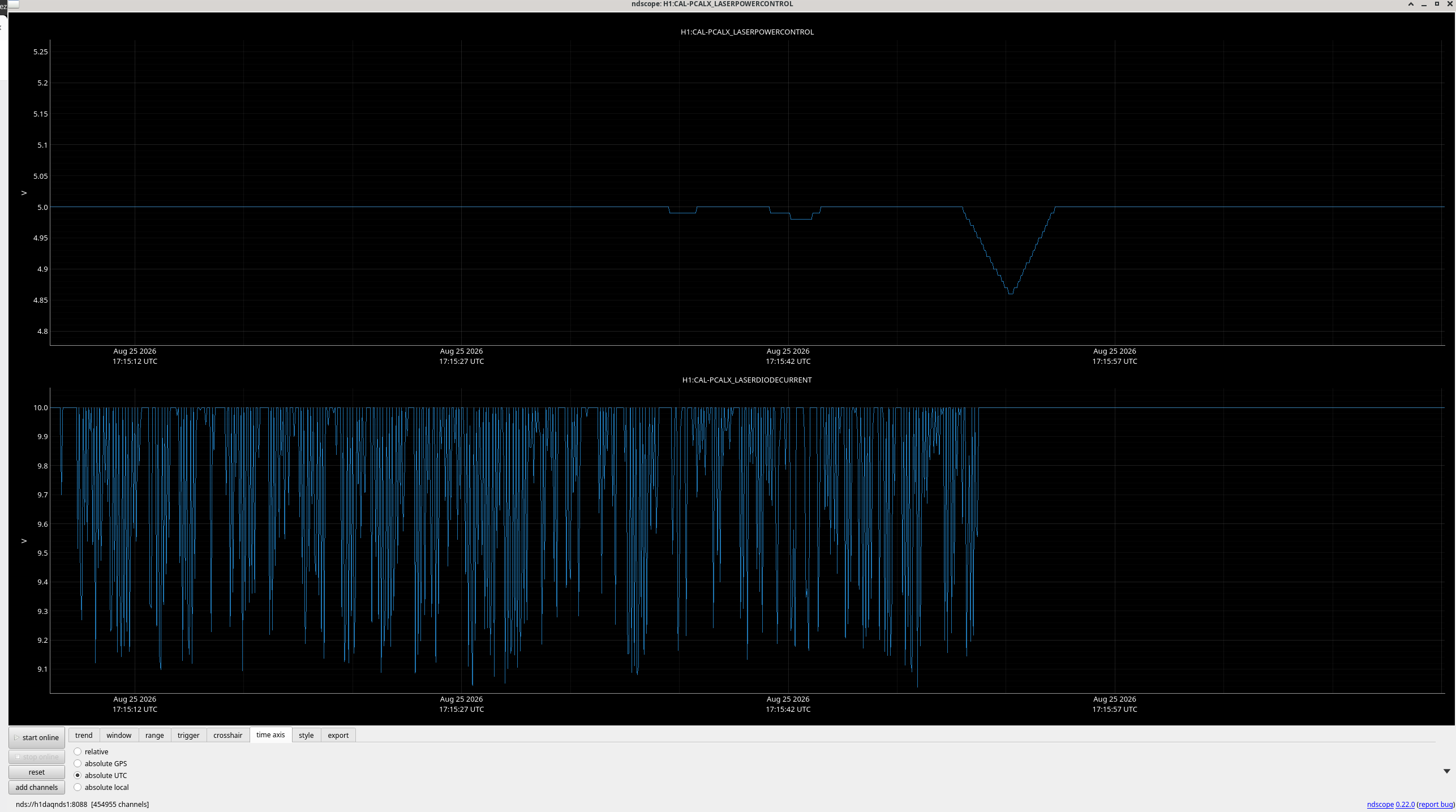Screen dimensions: 1456x812
Task: Select the time axis tab
Action: tap(270, 734)
